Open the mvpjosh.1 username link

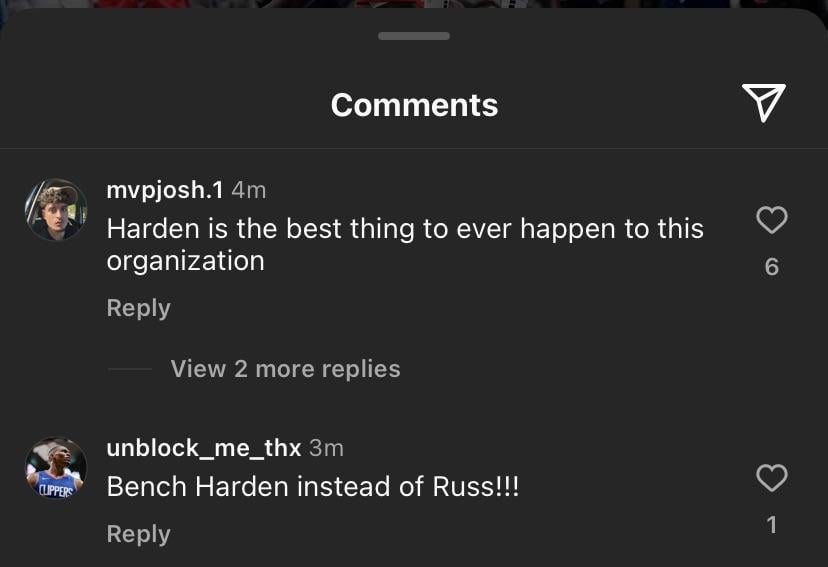point(165,190)
